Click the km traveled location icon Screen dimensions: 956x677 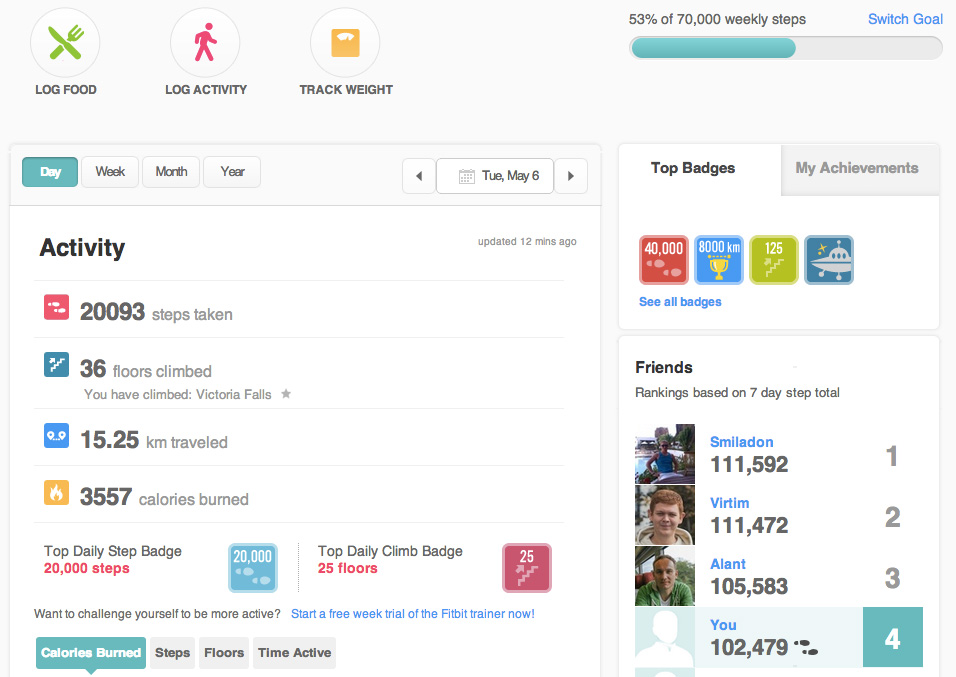point(56,435)
